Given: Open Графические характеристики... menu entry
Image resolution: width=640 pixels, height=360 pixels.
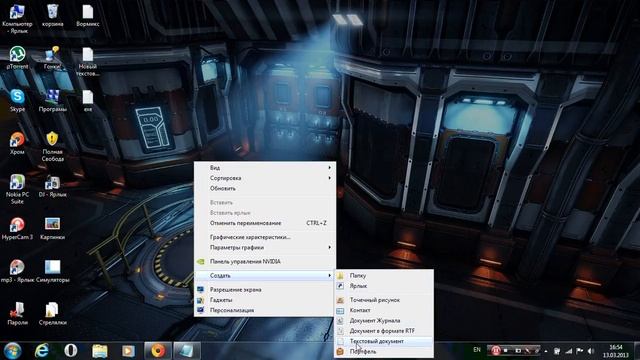Looking at the screenshot, I should click(x=265, y=237).
